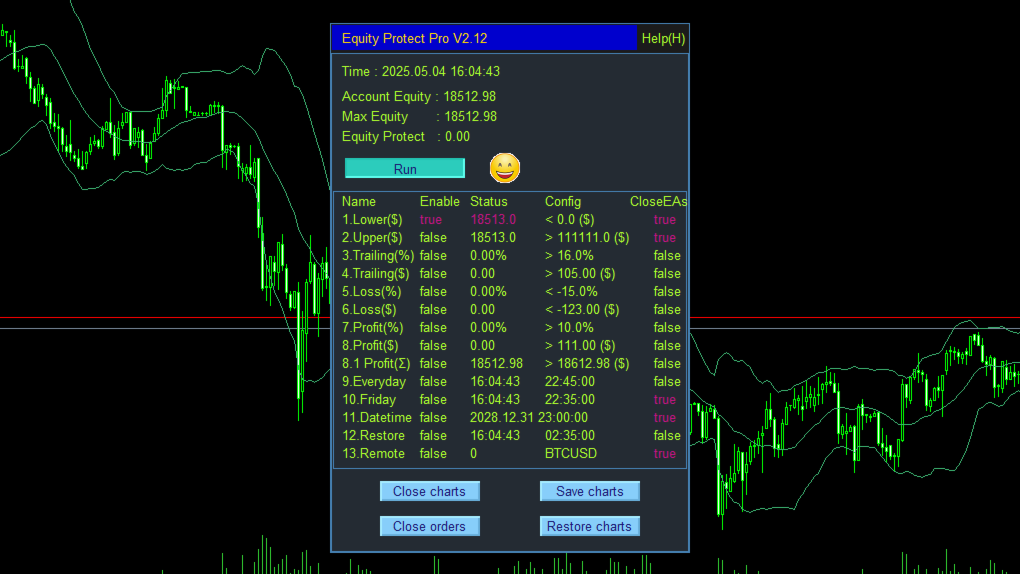Toggle CloseEAs value for 1.Lower($)

(665, 220)
